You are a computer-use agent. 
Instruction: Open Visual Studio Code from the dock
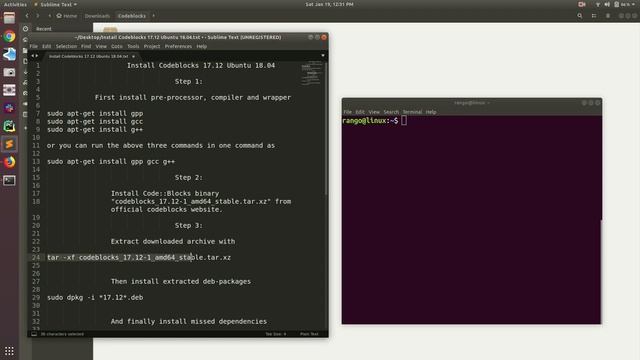pos(9,54)
